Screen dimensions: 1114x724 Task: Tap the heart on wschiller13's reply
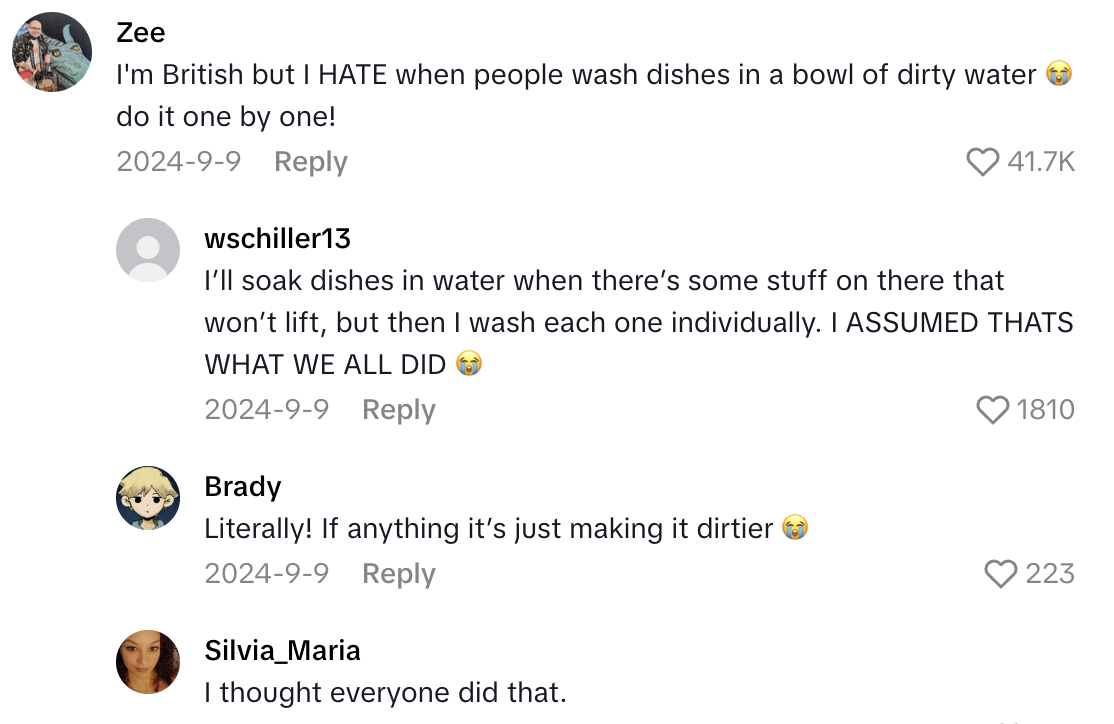pyautogui.click(x=993, y=409)
